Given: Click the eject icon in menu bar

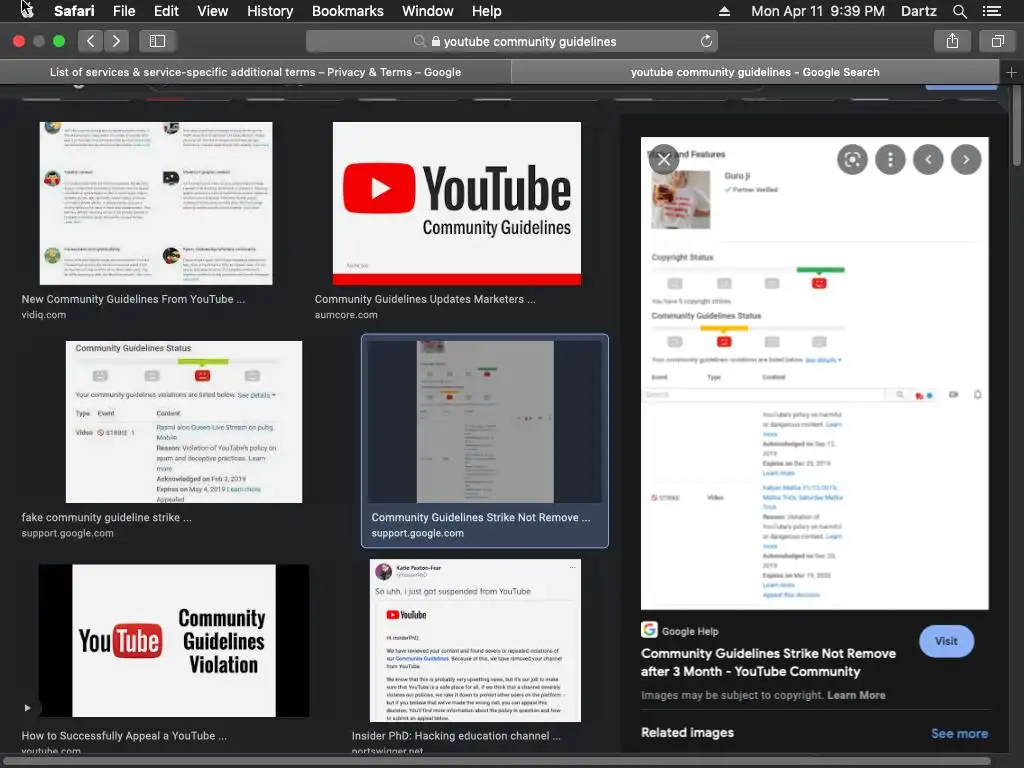Looking at the screenshot, I should tap(724, 11).
